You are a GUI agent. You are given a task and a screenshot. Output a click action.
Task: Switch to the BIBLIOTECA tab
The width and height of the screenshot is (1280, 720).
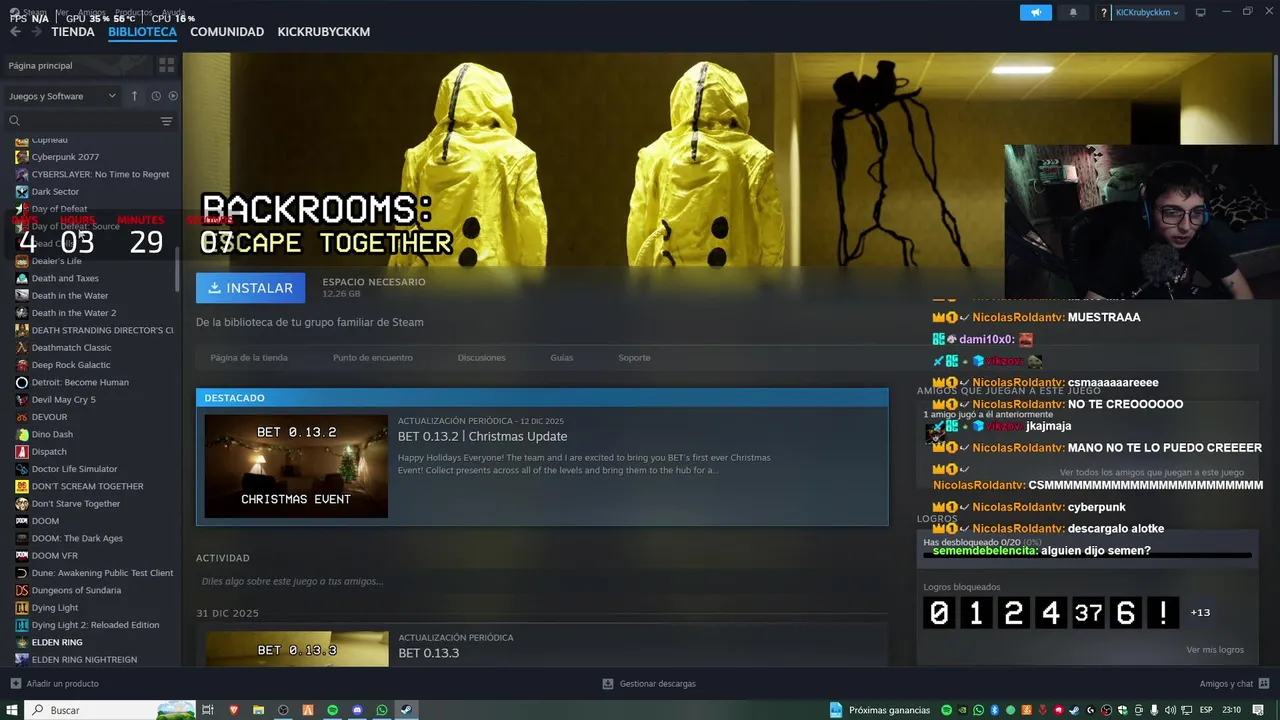142,32
